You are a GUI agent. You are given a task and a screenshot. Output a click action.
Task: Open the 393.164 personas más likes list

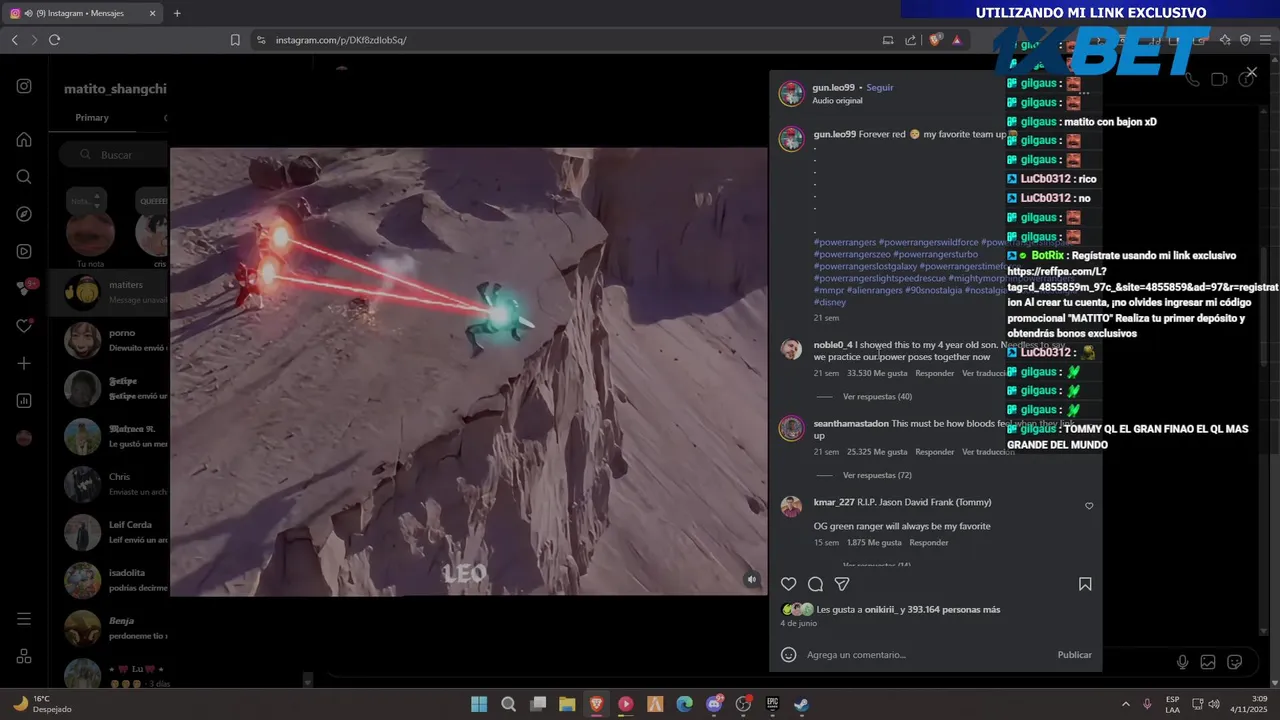(x=955, y=610)
